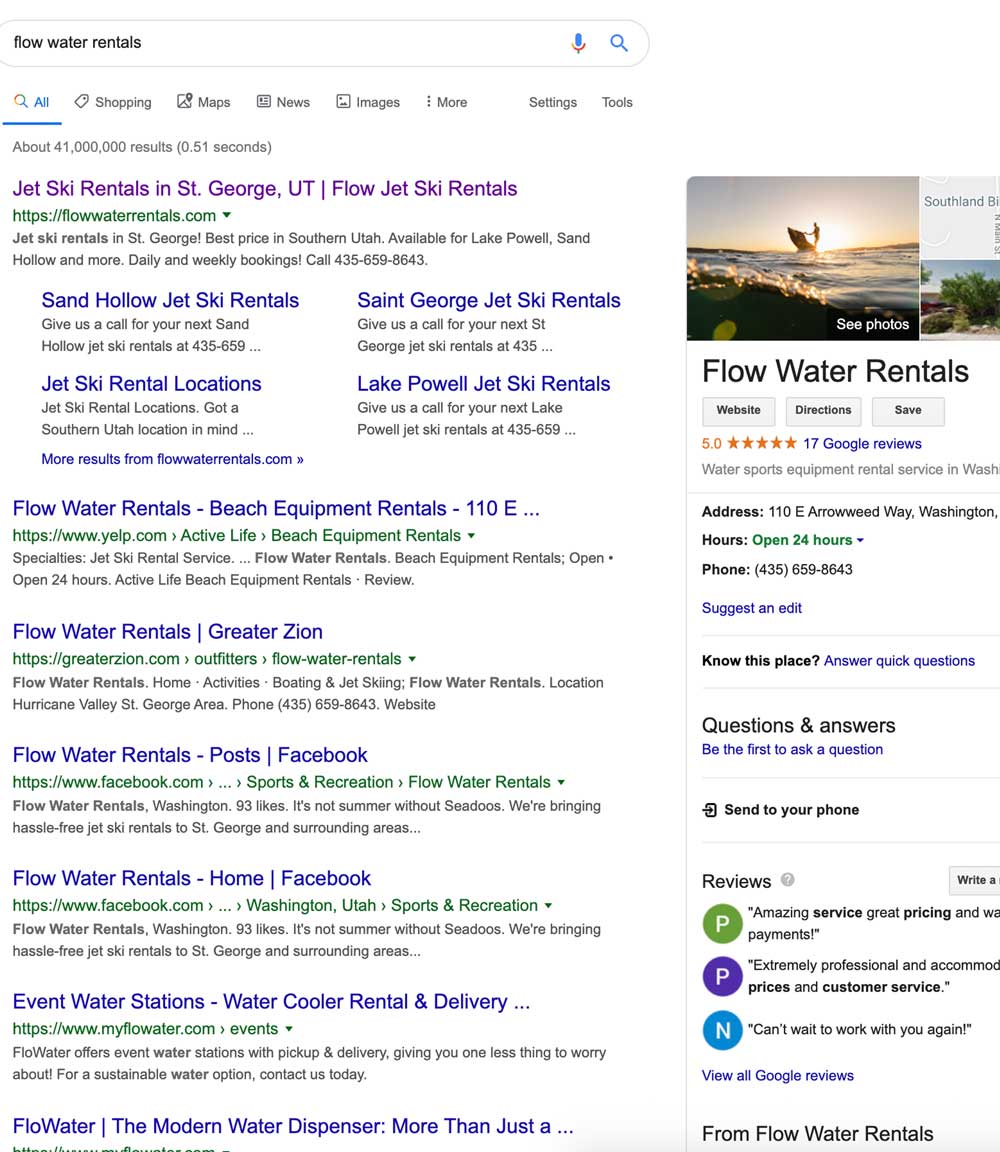1000x1152 pixels.
Task: Open the yelp.com result options arrow
Action: click(471, 535)
